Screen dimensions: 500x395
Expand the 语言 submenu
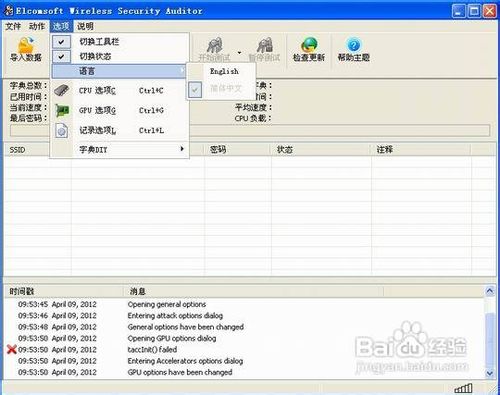119,71
